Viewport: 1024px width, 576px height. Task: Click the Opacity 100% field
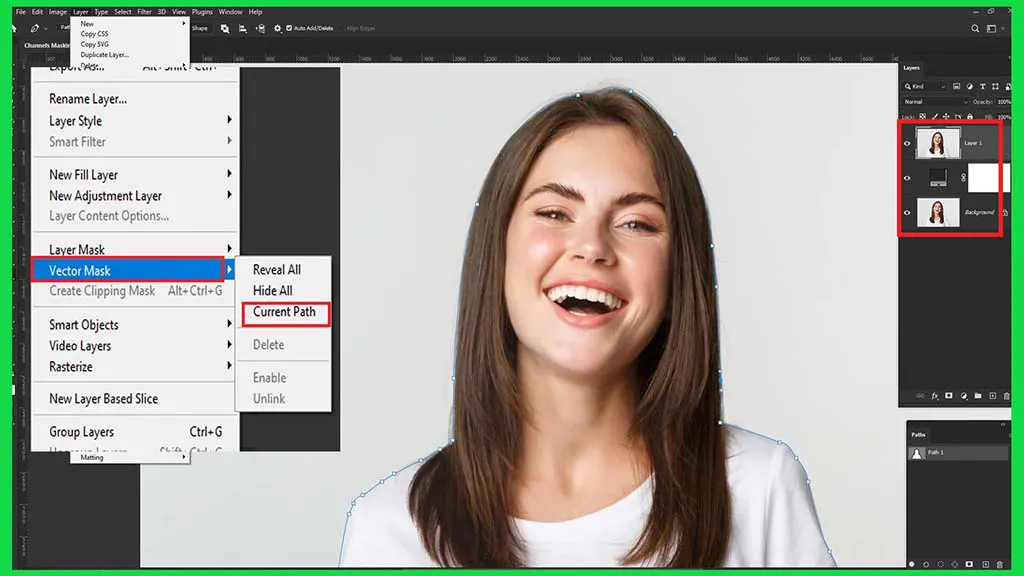click(x=1004, y=102)
